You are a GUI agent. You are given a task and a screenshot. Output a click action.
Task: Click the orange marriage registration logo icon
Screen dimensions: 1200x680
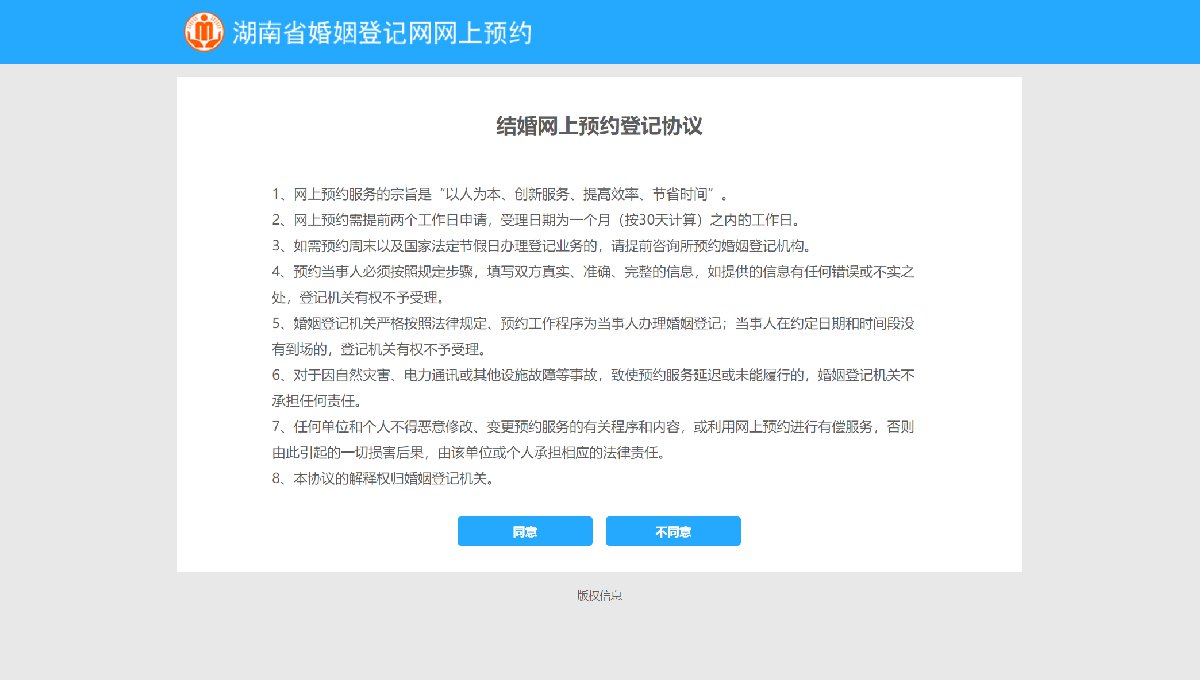click(204, 32)
